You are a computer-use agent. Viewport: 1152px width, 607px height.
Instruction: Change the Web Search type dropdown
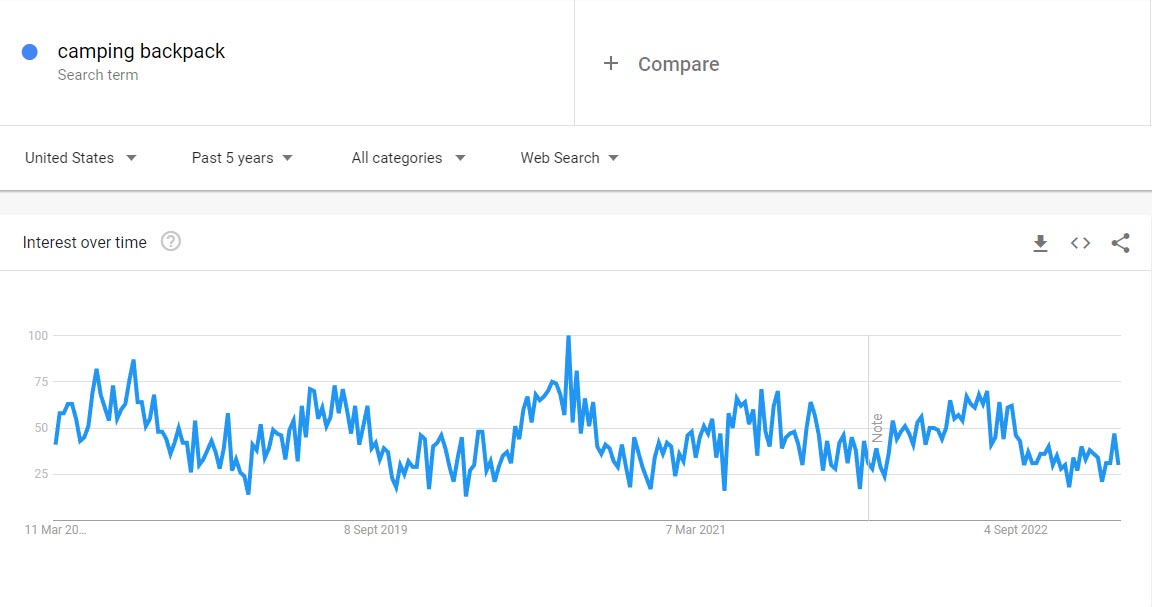tap(569, 158)
